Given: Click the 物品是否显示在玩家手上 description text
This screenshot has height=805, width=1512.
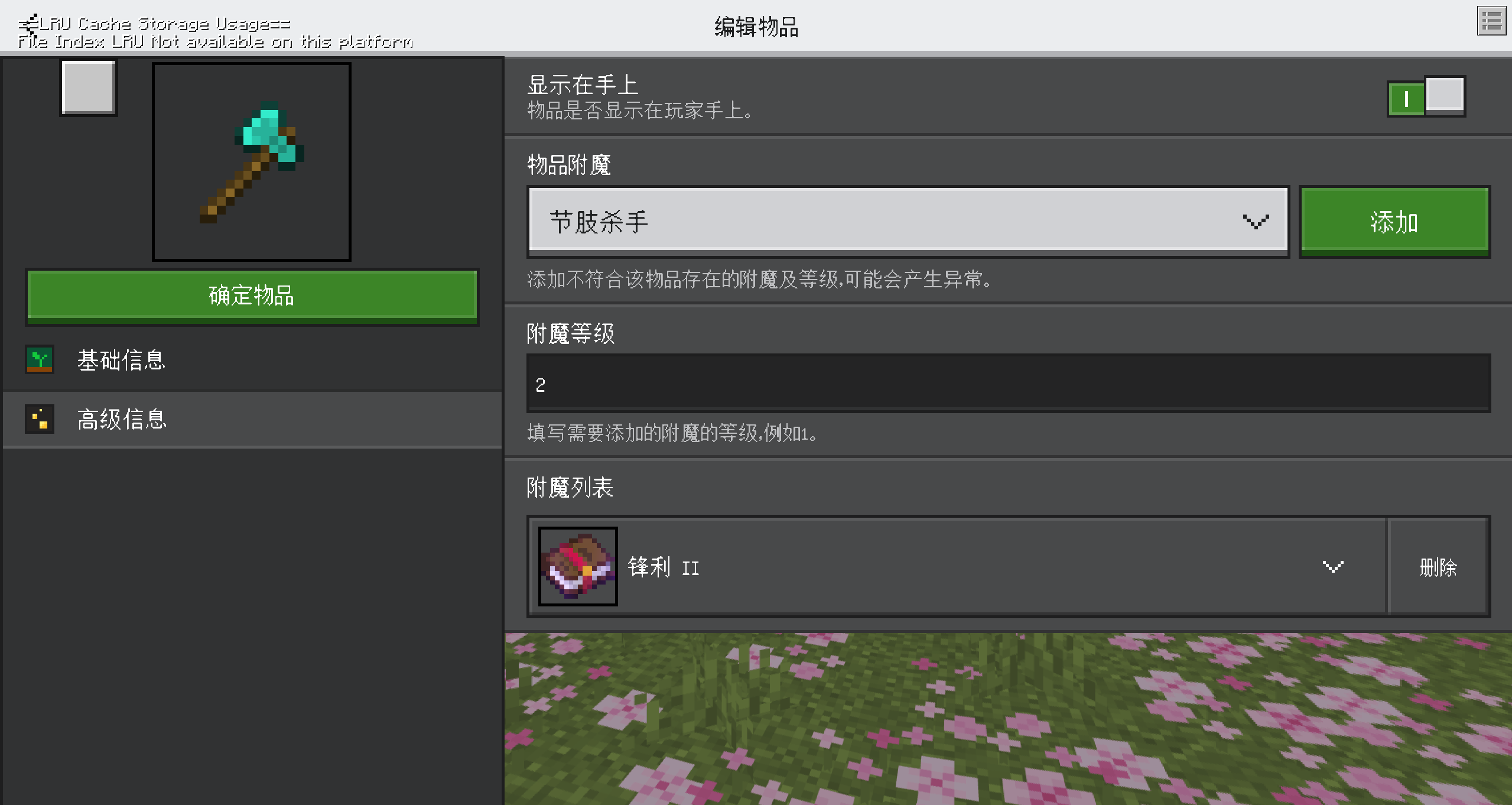Looking at the screenshot, I should tap(640, 111).
